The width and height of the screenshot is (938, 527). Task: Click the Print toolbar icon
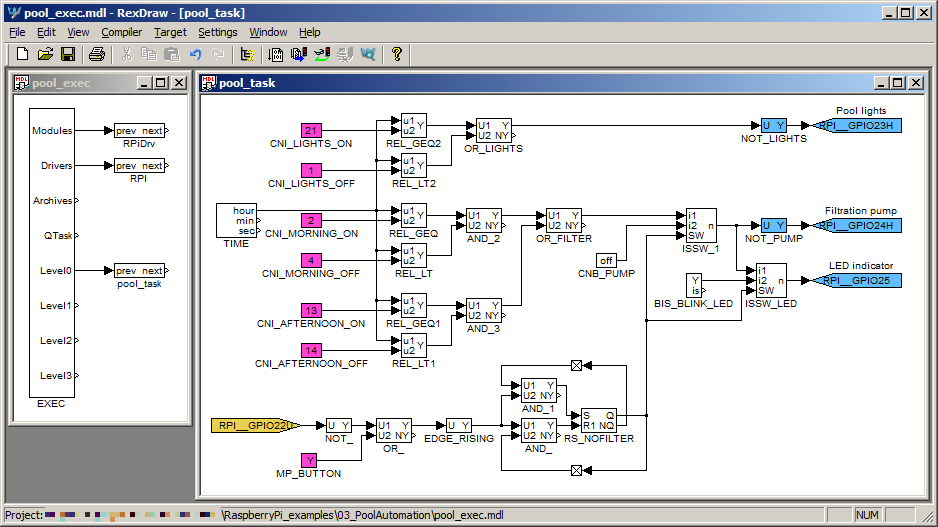(x=96, y=54)
